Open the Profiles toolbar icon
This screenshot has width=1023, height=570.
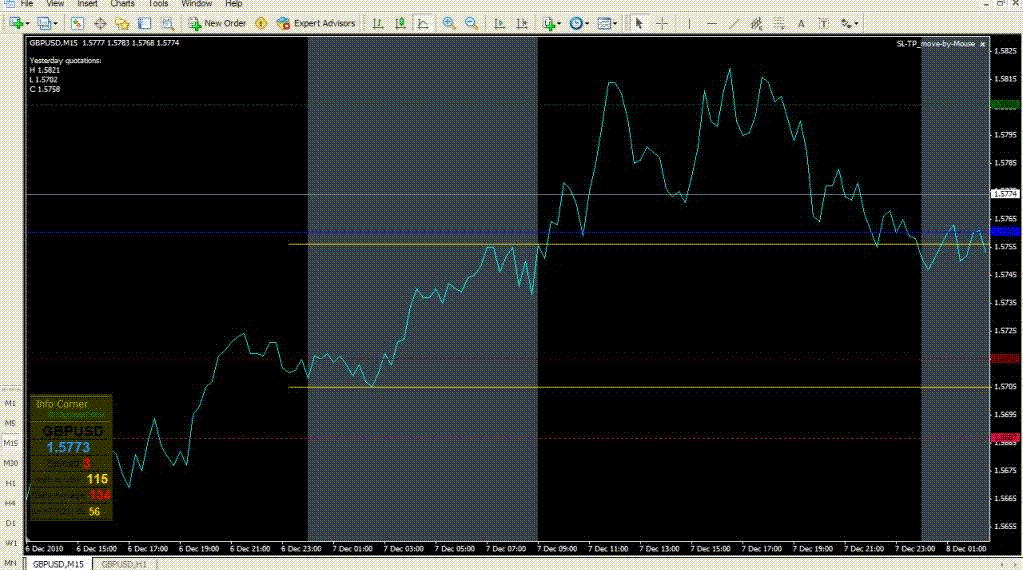[x=44, y=23]
